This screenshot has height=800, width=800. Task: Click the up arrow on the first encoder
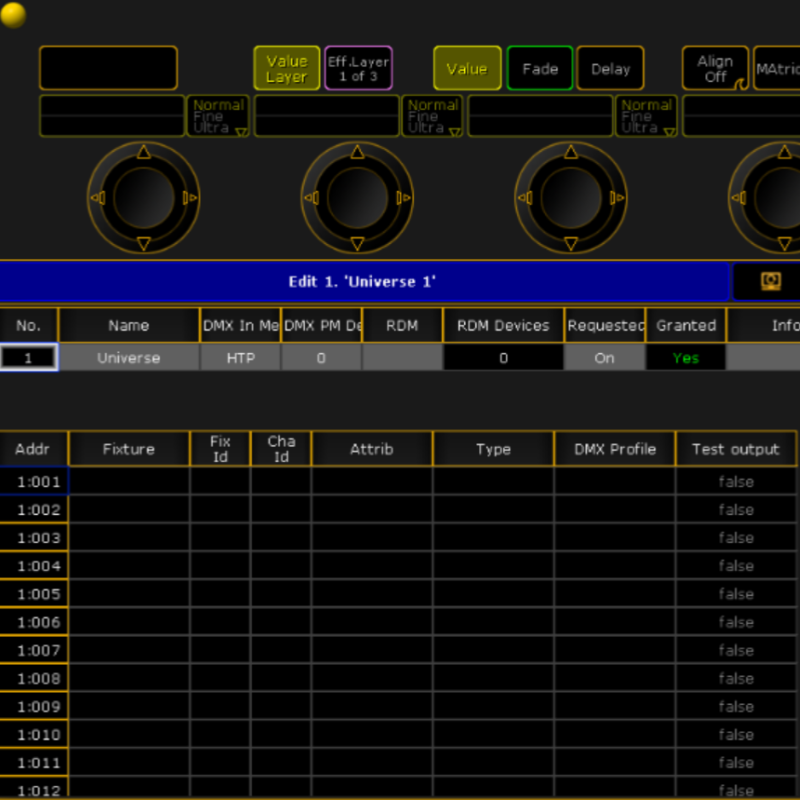143,152
